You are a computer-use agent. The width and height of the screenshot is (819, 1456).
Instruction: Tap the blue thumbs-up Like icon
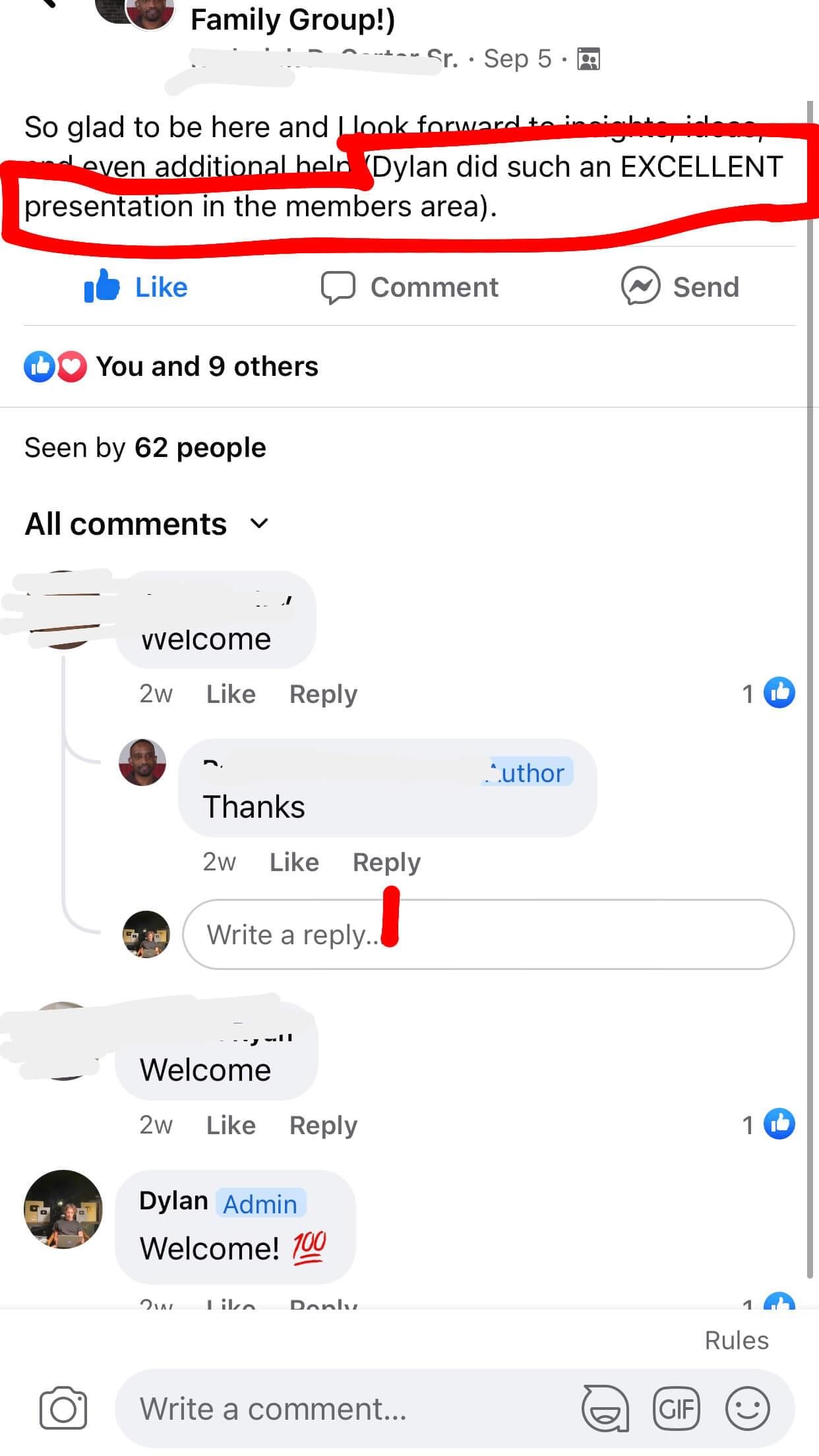pos(102,286)
